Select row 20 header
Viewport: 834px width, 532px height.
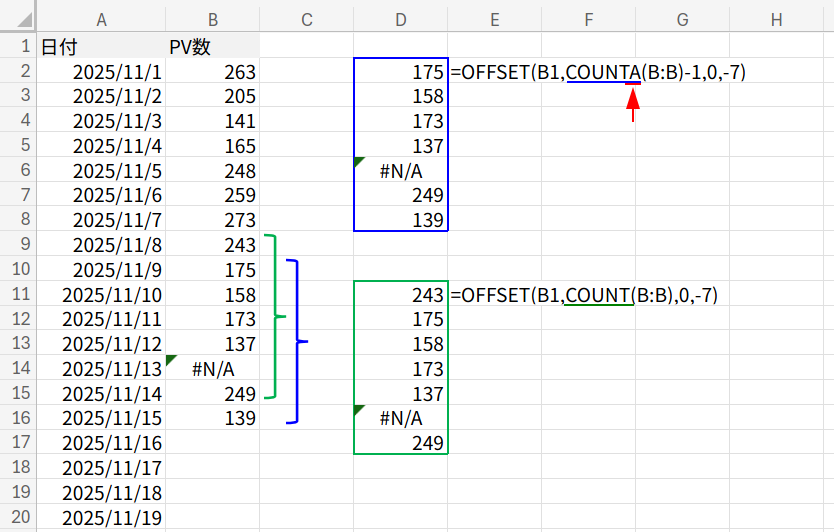18,517
